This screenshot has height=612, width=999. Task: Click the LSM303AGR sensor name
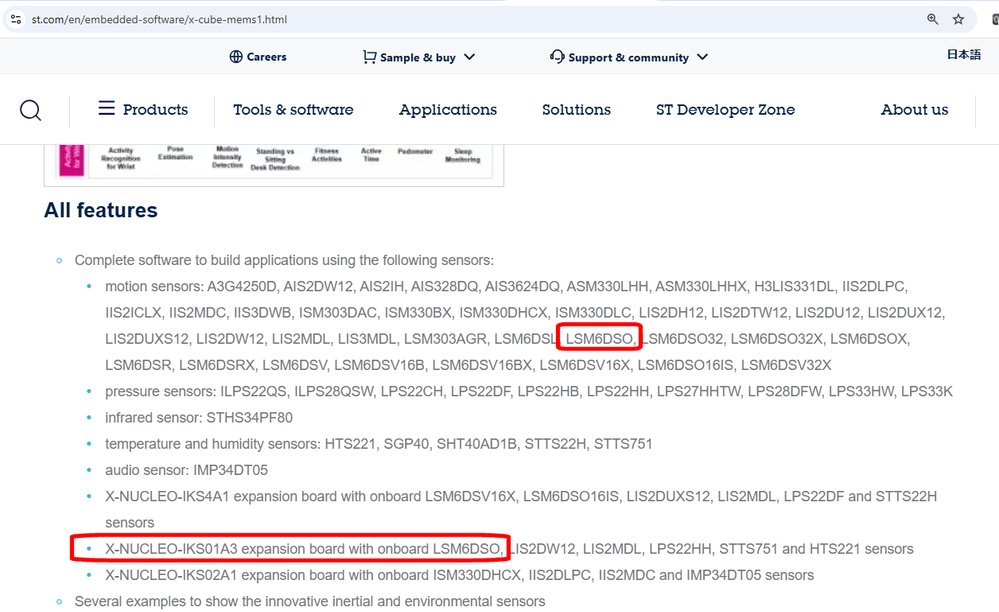[445, 339]
